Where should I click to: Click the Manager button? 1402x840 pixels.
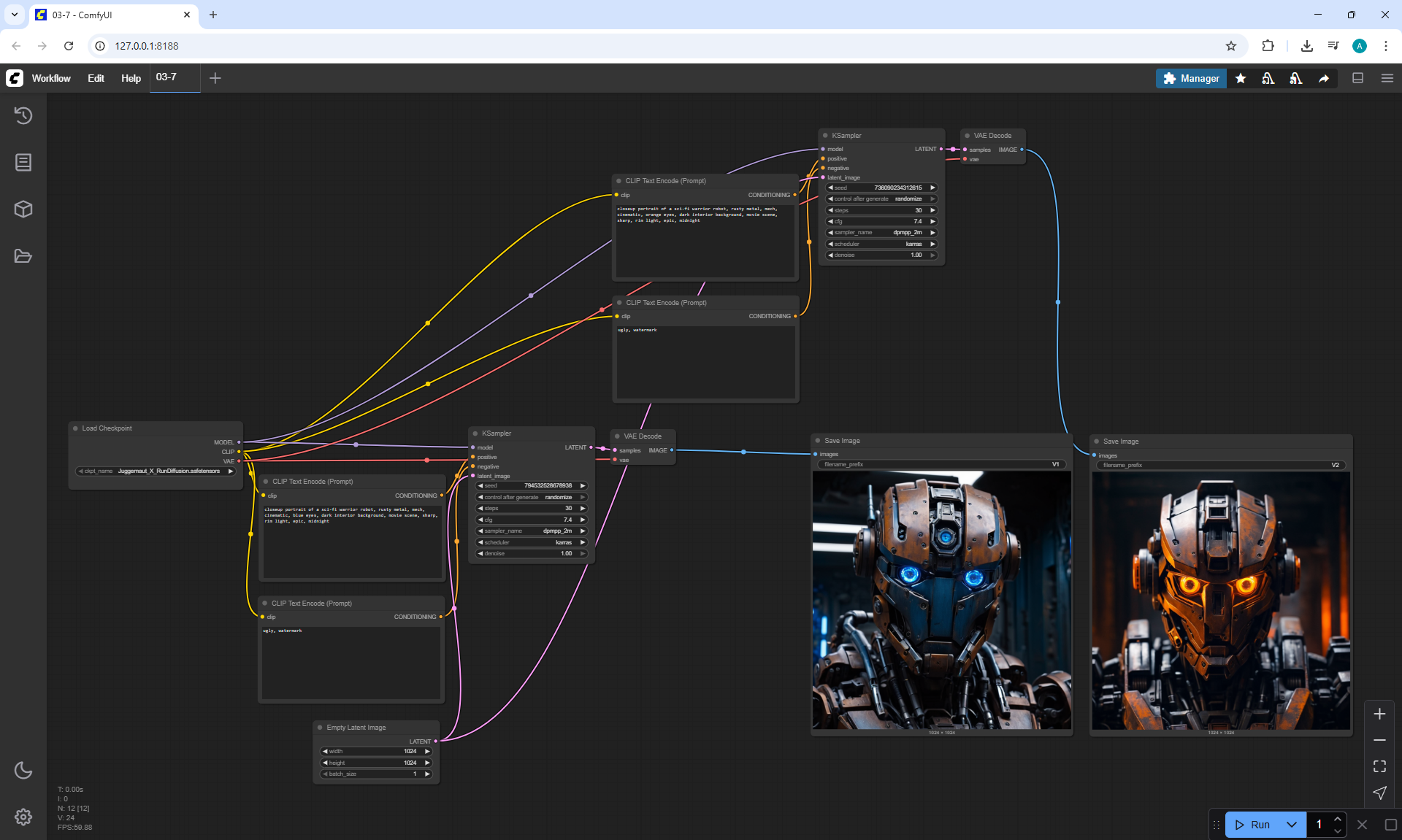click(x=1191, y=78)
